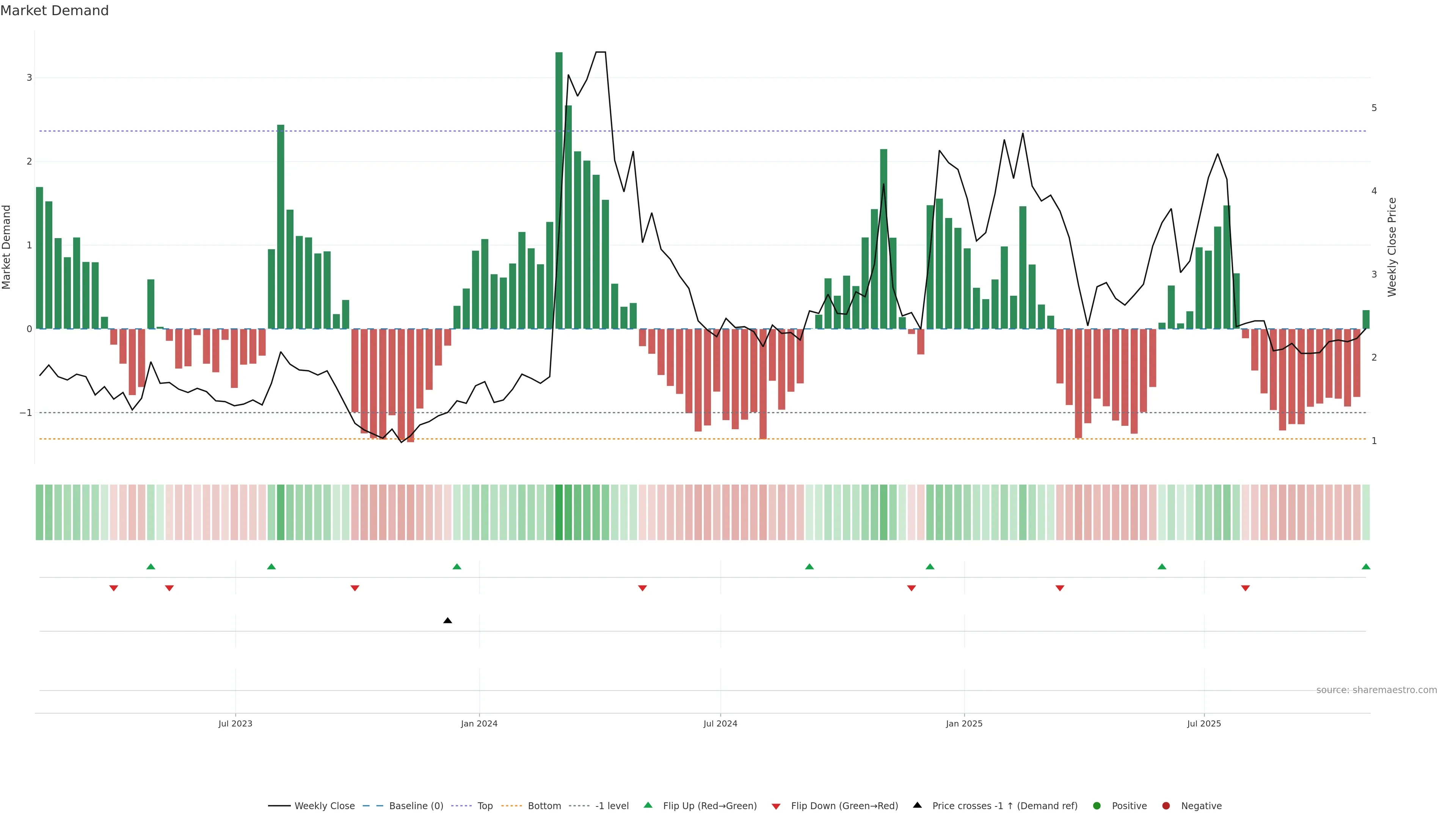Click the Negative red dot legend icon
Screen dimensions: 1456x819
point(1166,806)
